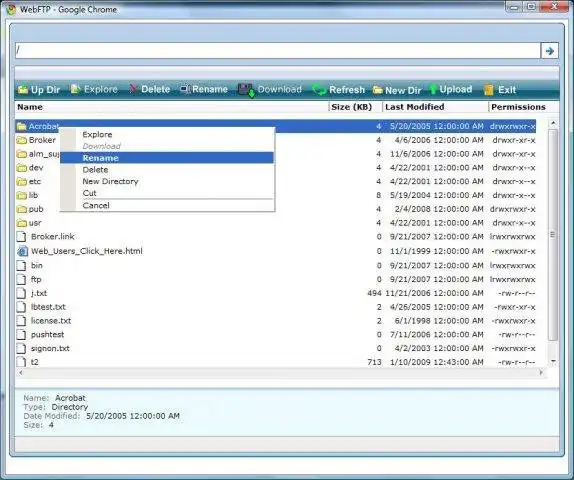
Task: Click the Refresh toolbar label
Action: click(347, 90)
